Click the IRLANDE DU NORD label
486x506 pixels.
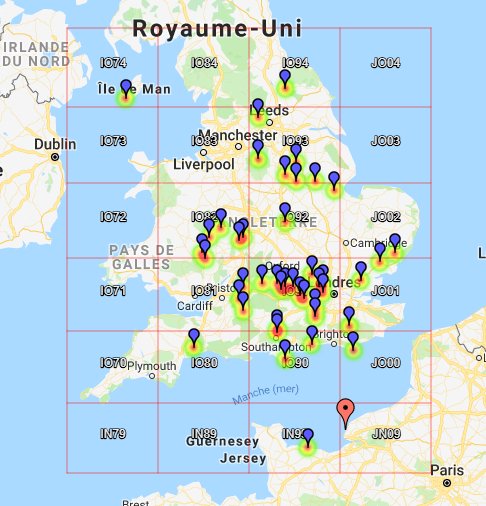click(36, 54)
